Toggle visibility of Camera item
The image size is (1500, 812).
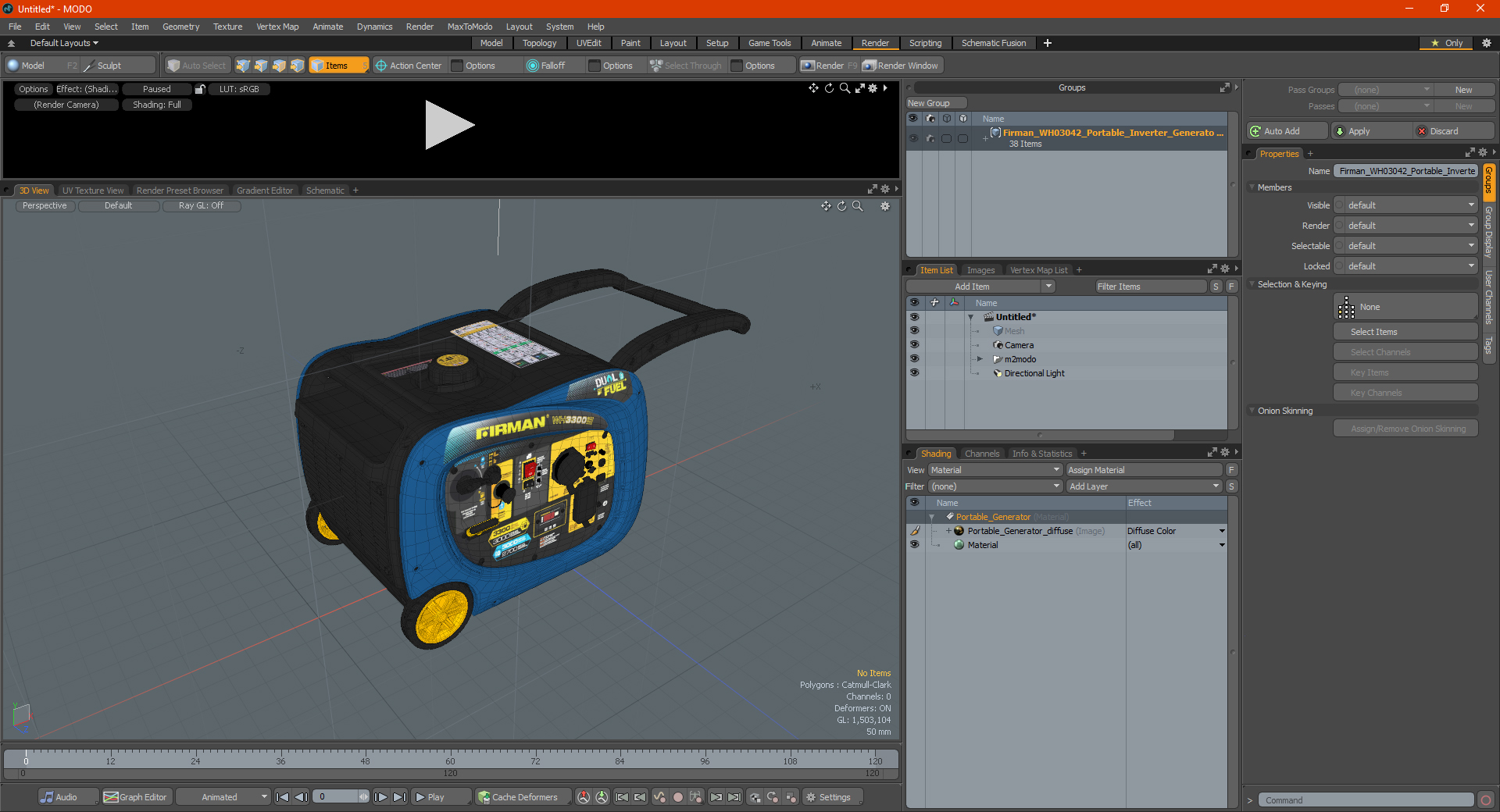click(914, 345)
